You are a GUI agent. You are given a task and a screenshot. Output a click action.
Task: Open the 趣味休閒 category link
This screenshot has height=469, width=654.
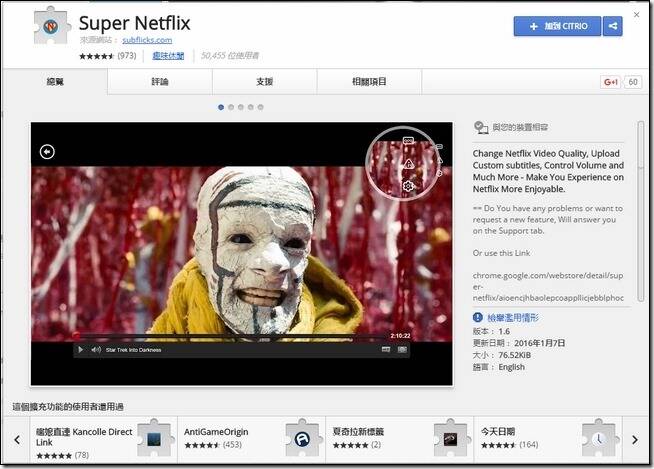pos(168,55)
